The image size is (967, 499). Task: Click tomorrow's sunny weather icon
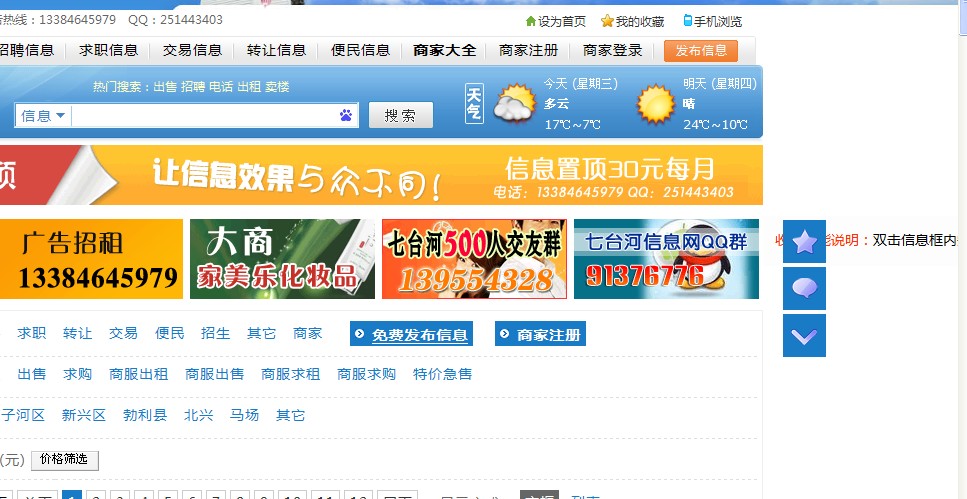(x=656, y=105)
